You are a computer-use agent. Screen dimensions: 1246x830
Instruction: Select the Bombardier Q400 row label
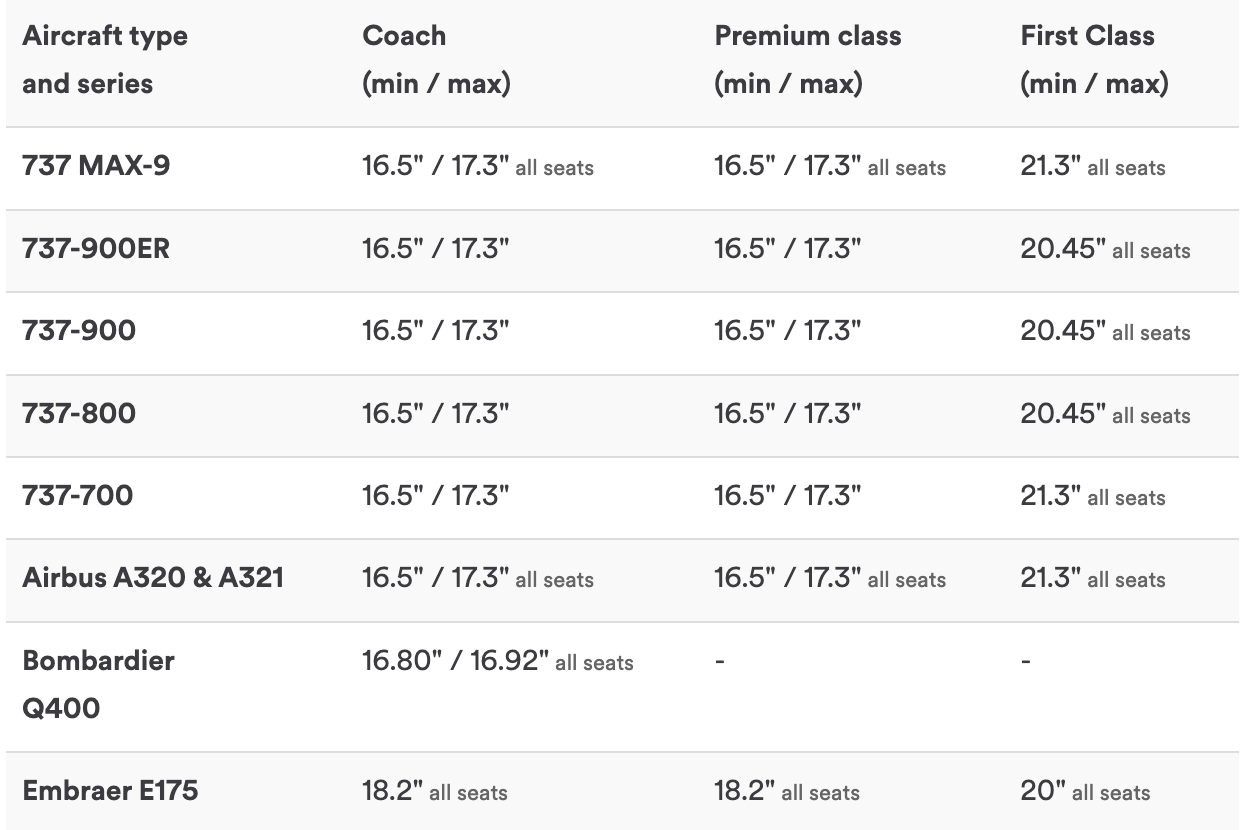pyautogui.click(x=98, y=685)
